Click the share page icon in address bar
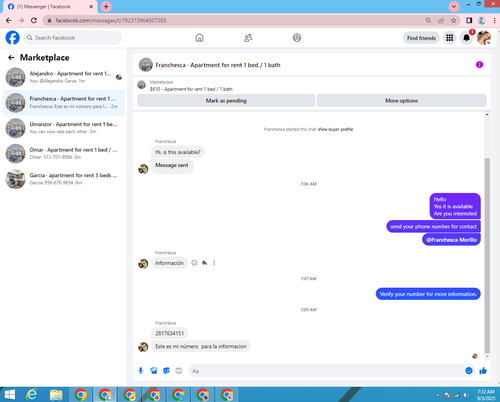Image resolution: width=500 pixels, height=402 pixels. [441, 21]
